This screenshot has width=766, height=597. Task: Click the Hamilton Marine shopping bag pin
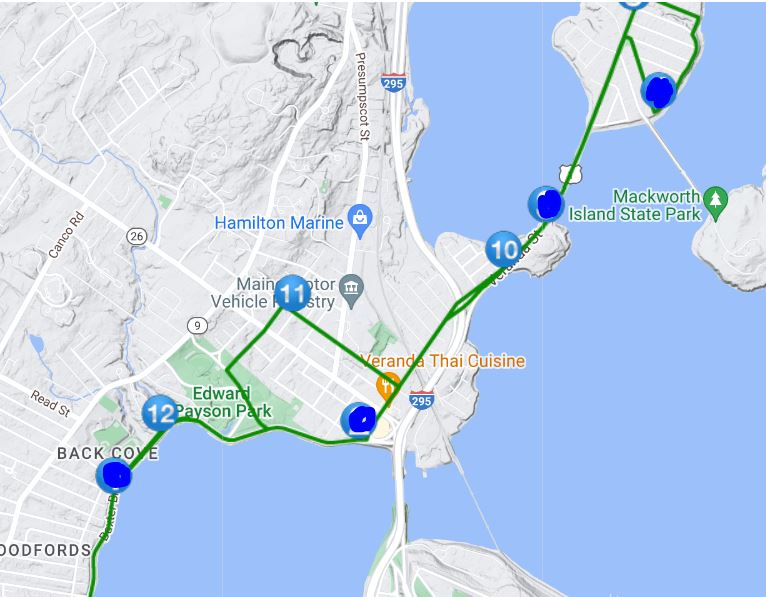pyautogui.click(x=361, y=221)
